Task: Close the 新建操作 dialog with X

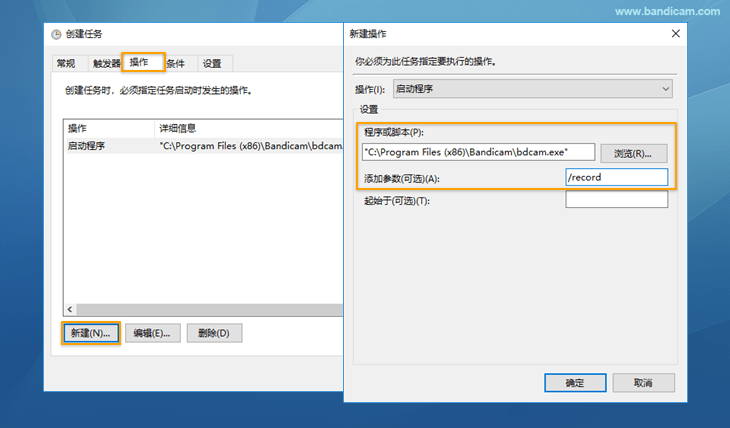Action: [676, 34]
